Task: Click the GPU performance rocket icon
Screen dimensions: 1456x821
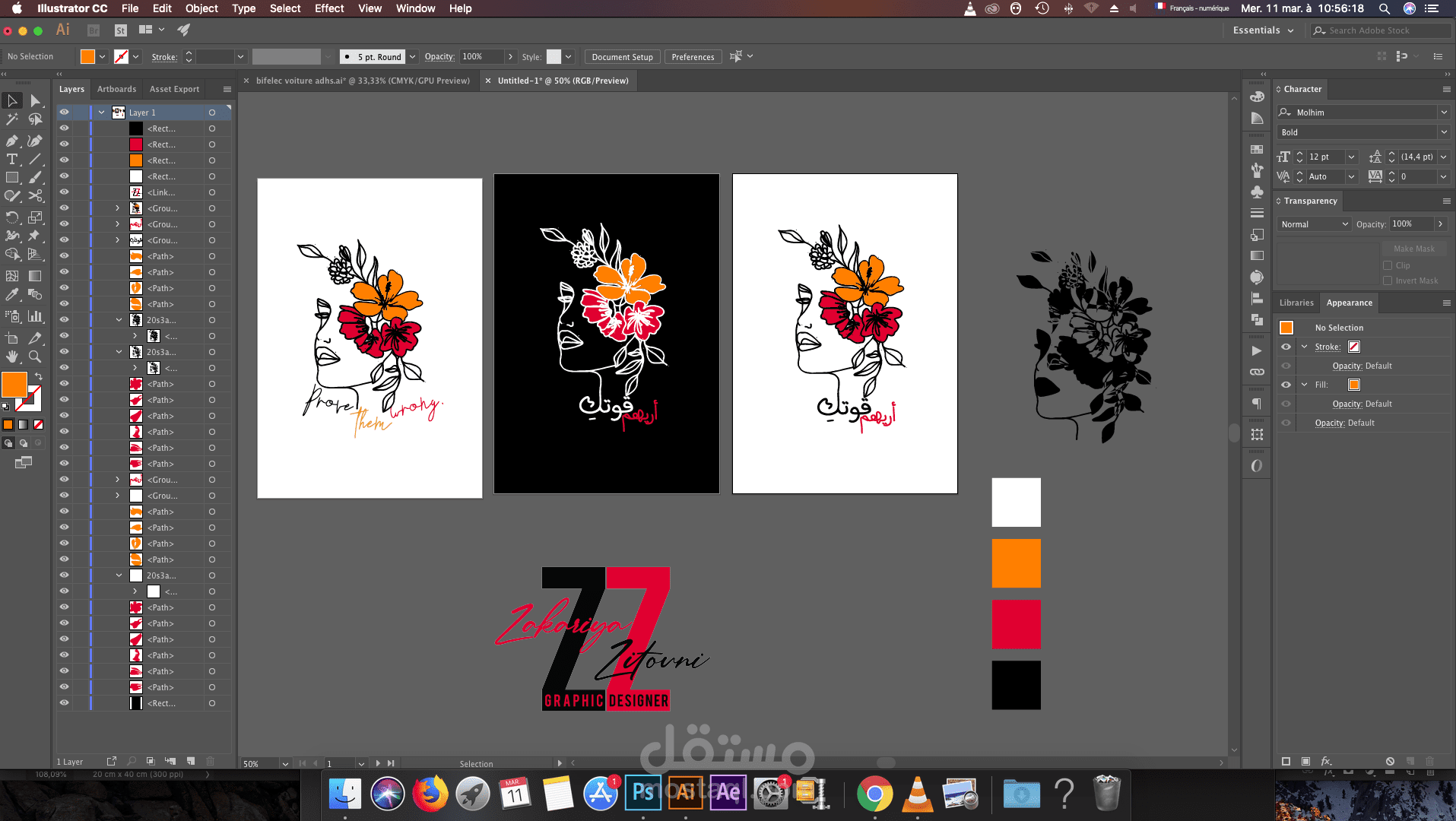Action: [x=183, y=30]
